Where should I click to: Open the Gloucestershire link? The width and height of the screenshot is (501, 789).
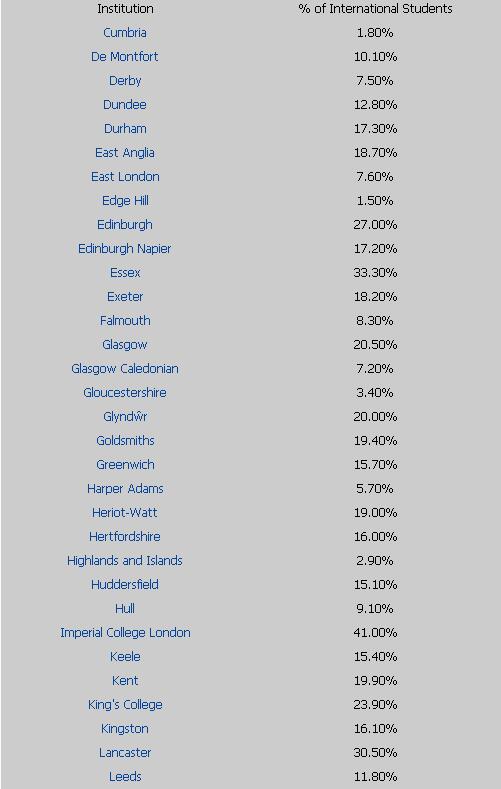[125, 392]
